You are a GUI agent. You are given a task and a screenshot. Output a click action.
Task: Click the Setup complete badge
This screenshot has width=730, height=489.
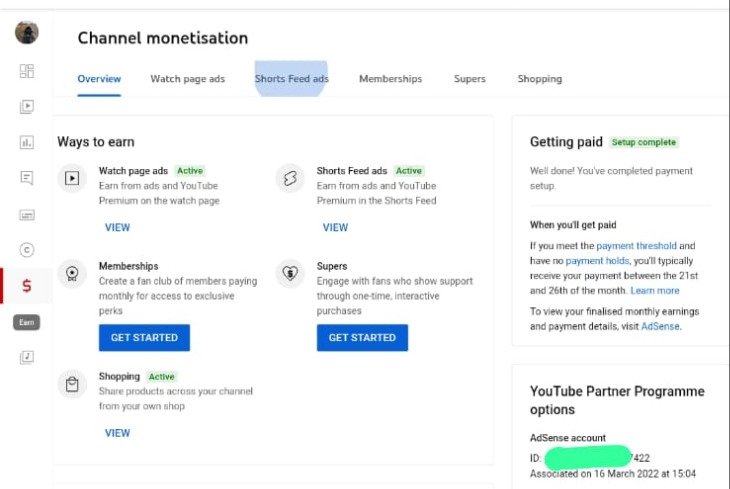(x=644, y=142)
